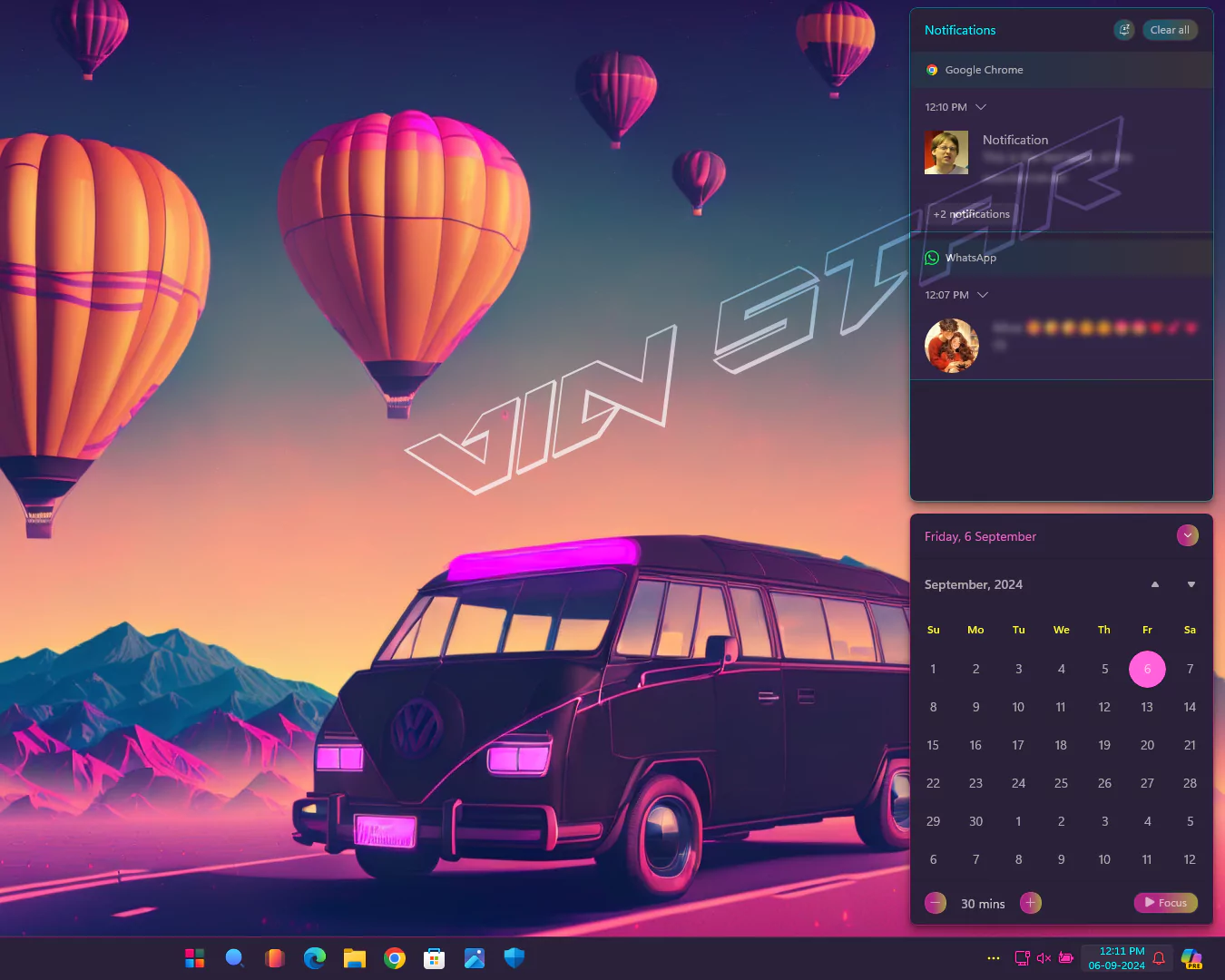1225x980 pixels.
Task: Toggle do not disturb in Notifications header
Action: (x=1124, y=30)
